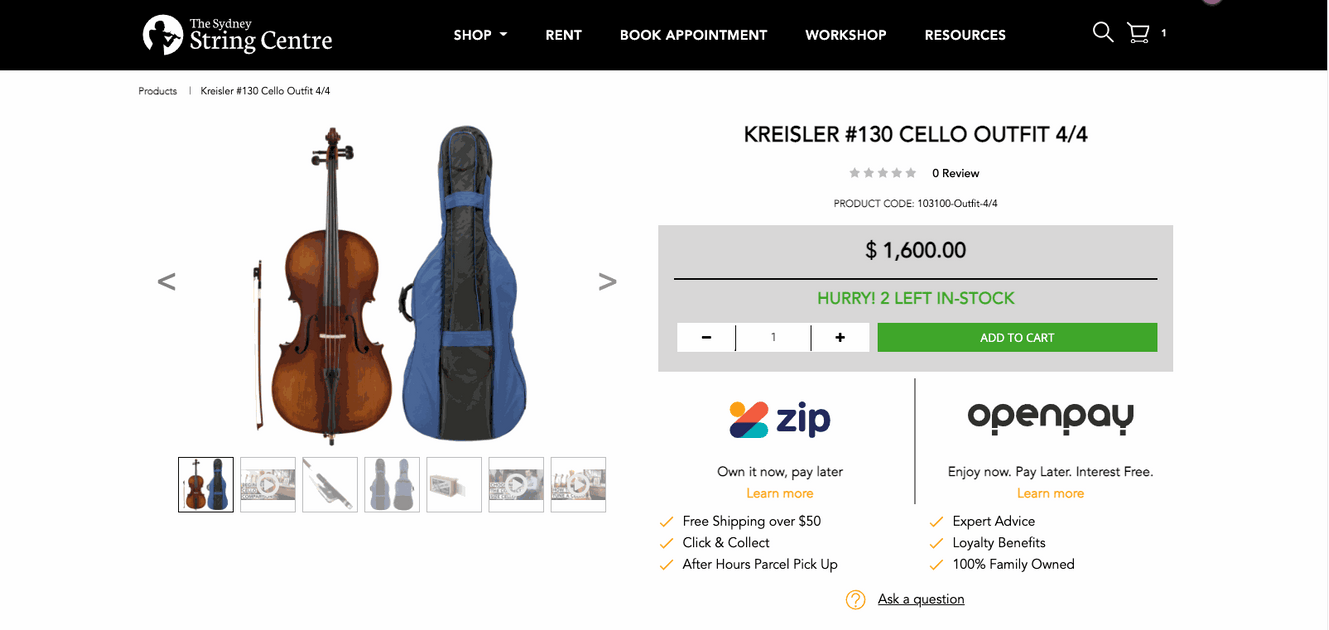Show the previous product image arrow
1329x630 pixels.
[167, 281]
